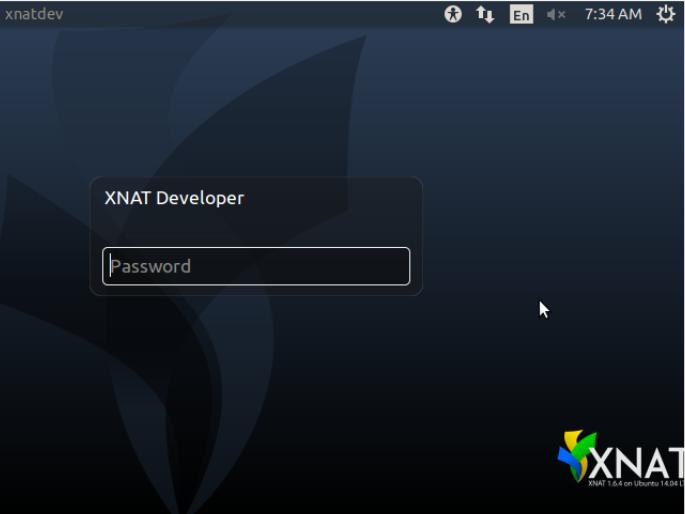Click the xnatdev hostname label

tap(34, 14)
